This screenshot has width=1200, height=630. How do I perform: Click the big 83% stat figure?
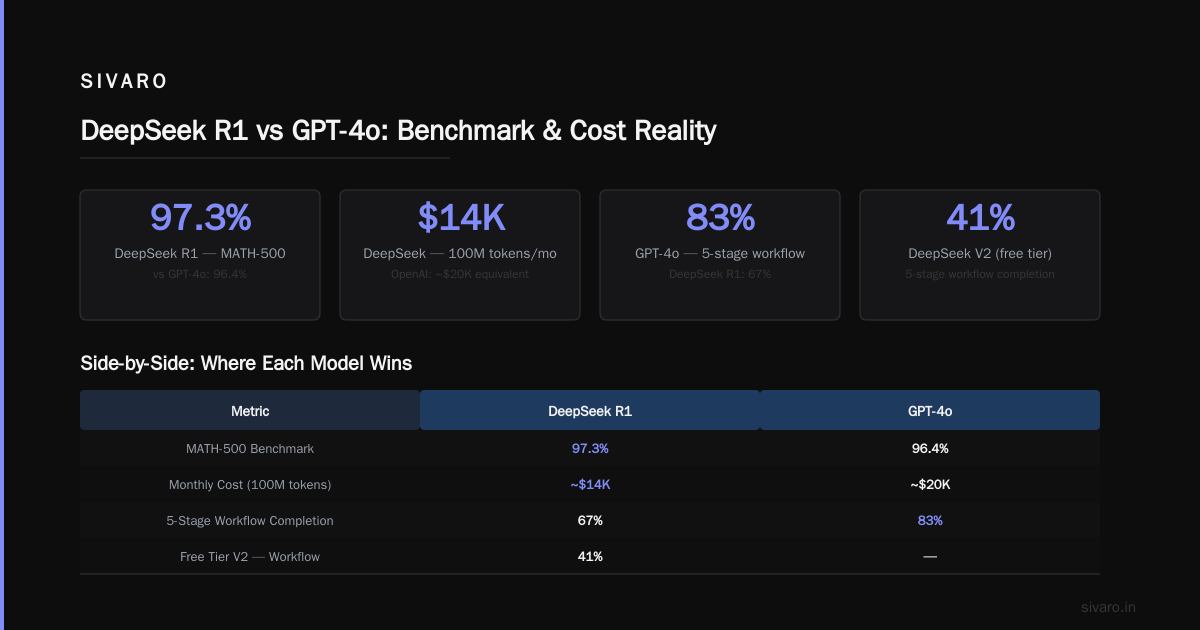click(720, 217)
